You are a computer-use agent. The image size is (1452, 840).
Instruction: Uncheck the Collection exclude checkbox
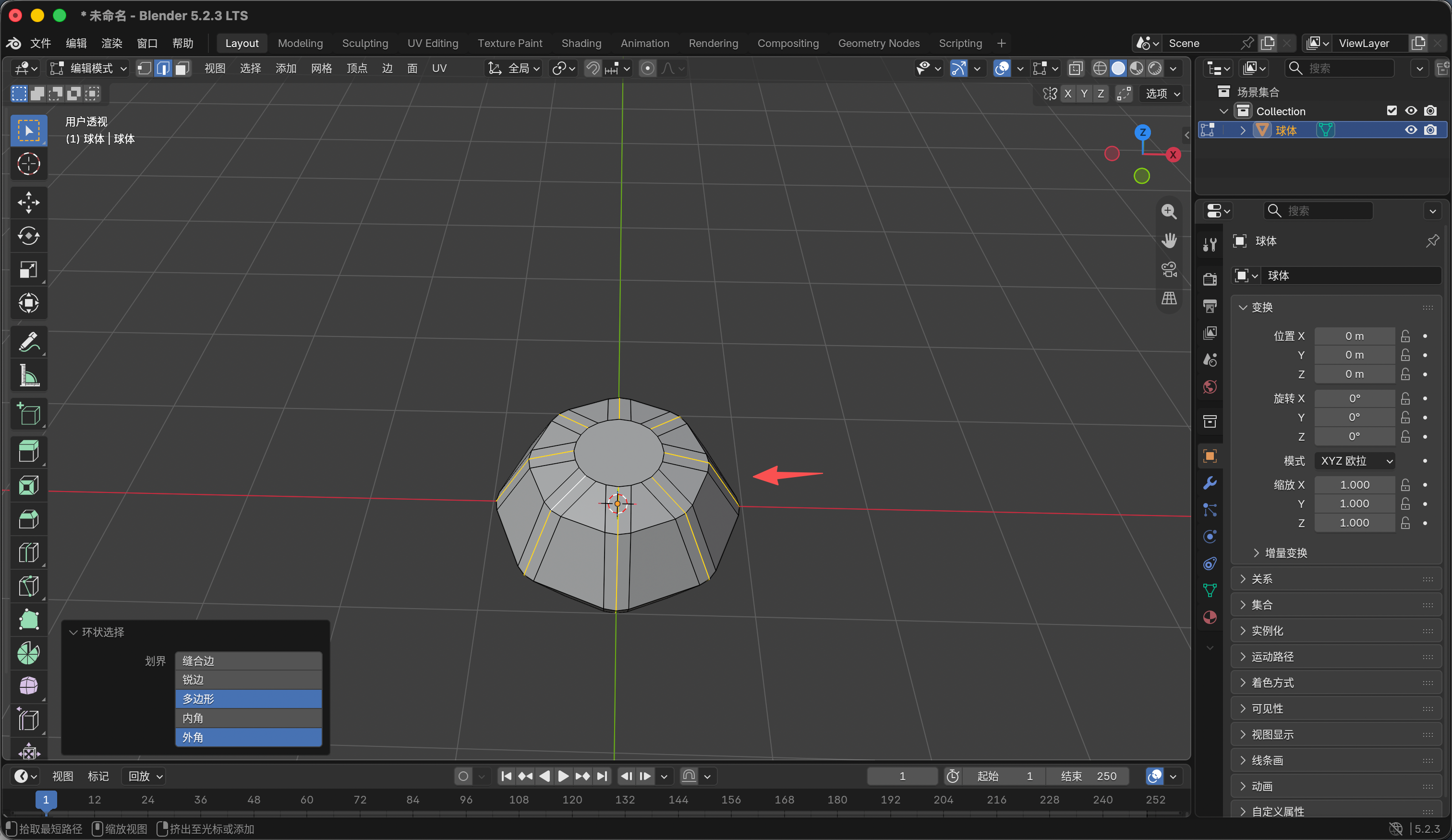[1391, 110]
